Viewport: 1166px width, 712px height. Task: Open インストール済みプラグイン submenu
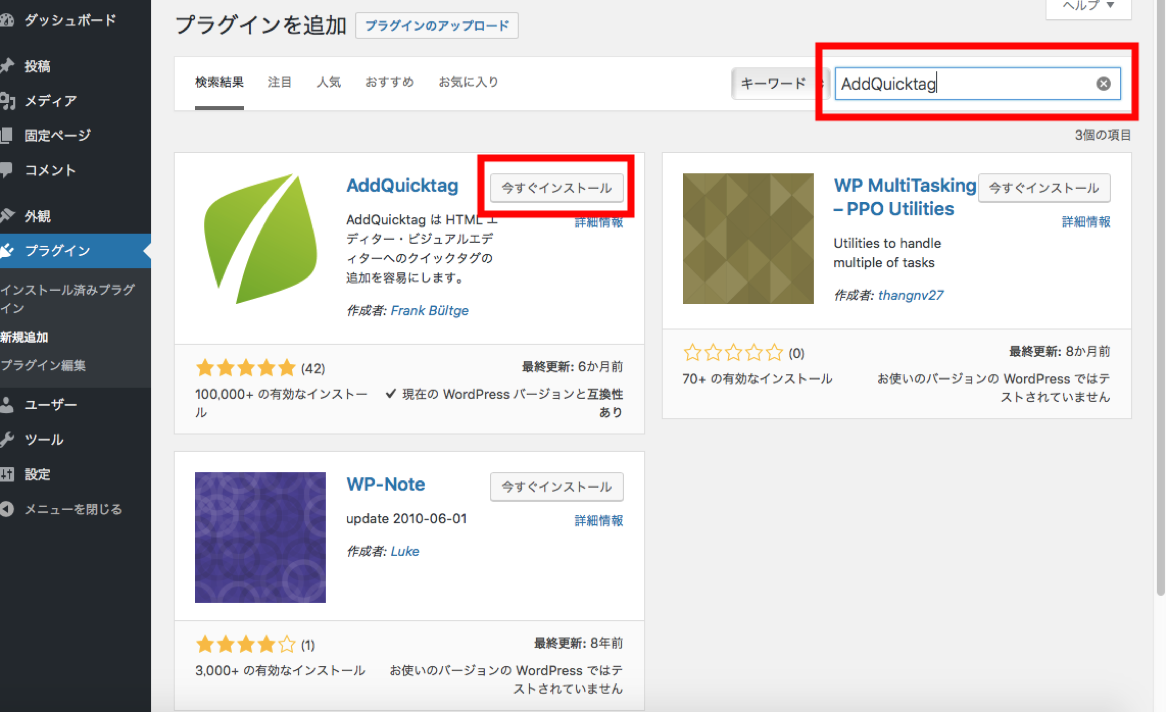click(x=68, y=298)
